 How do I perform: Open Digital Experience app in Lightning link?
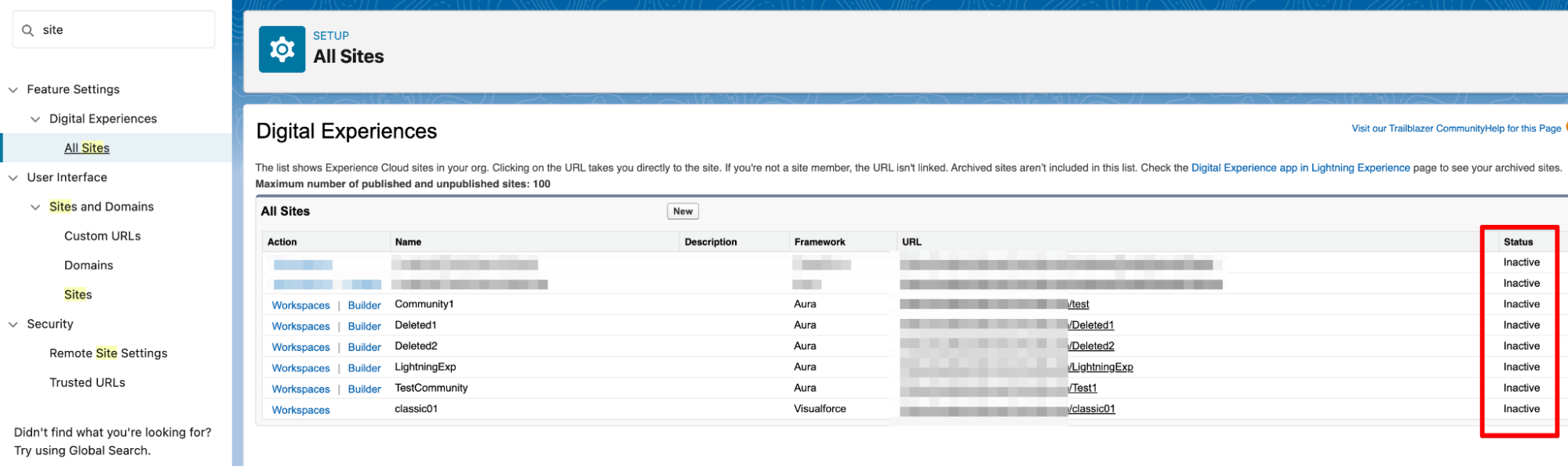1300,168
